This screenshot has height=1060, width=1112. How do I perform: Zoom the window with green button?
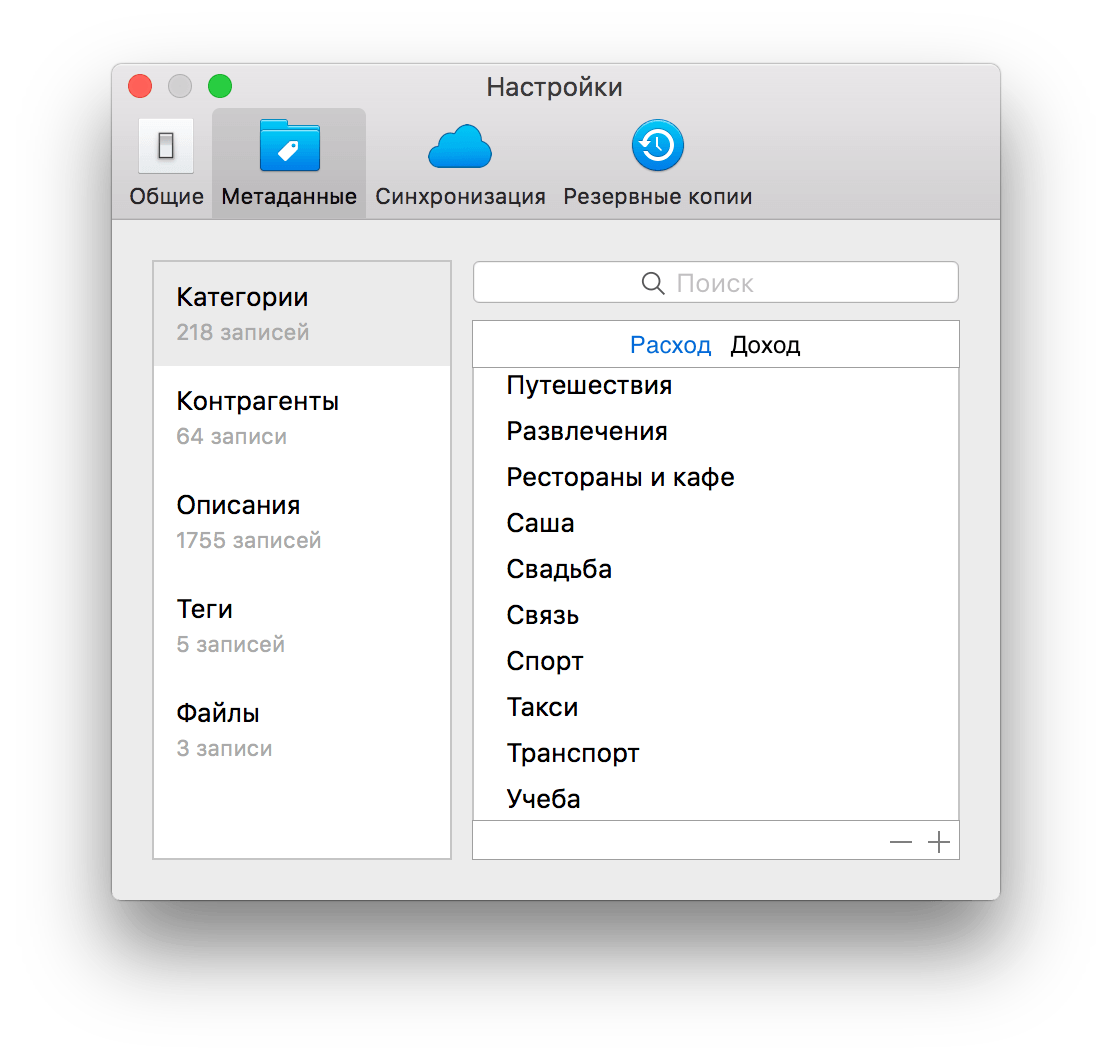point(220,87)
